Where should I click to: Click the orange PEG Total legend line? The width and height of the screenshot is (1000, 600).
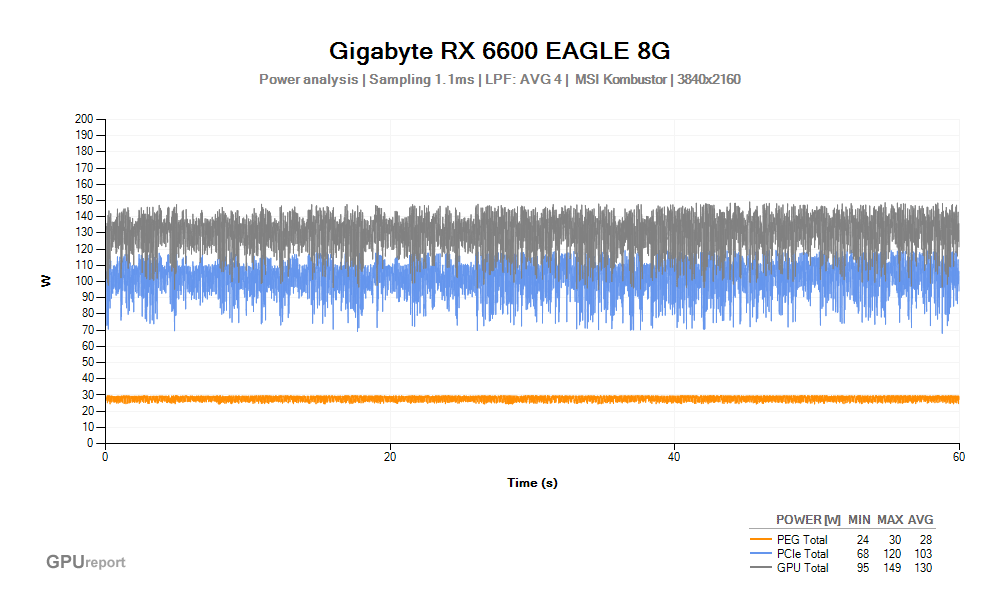click(761, 539)
